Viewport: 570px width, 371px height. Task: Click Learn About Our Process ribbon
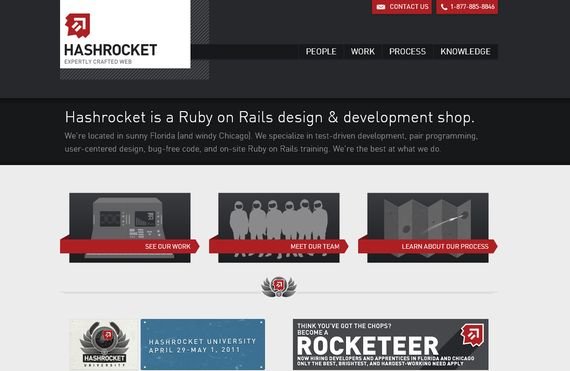428,246
